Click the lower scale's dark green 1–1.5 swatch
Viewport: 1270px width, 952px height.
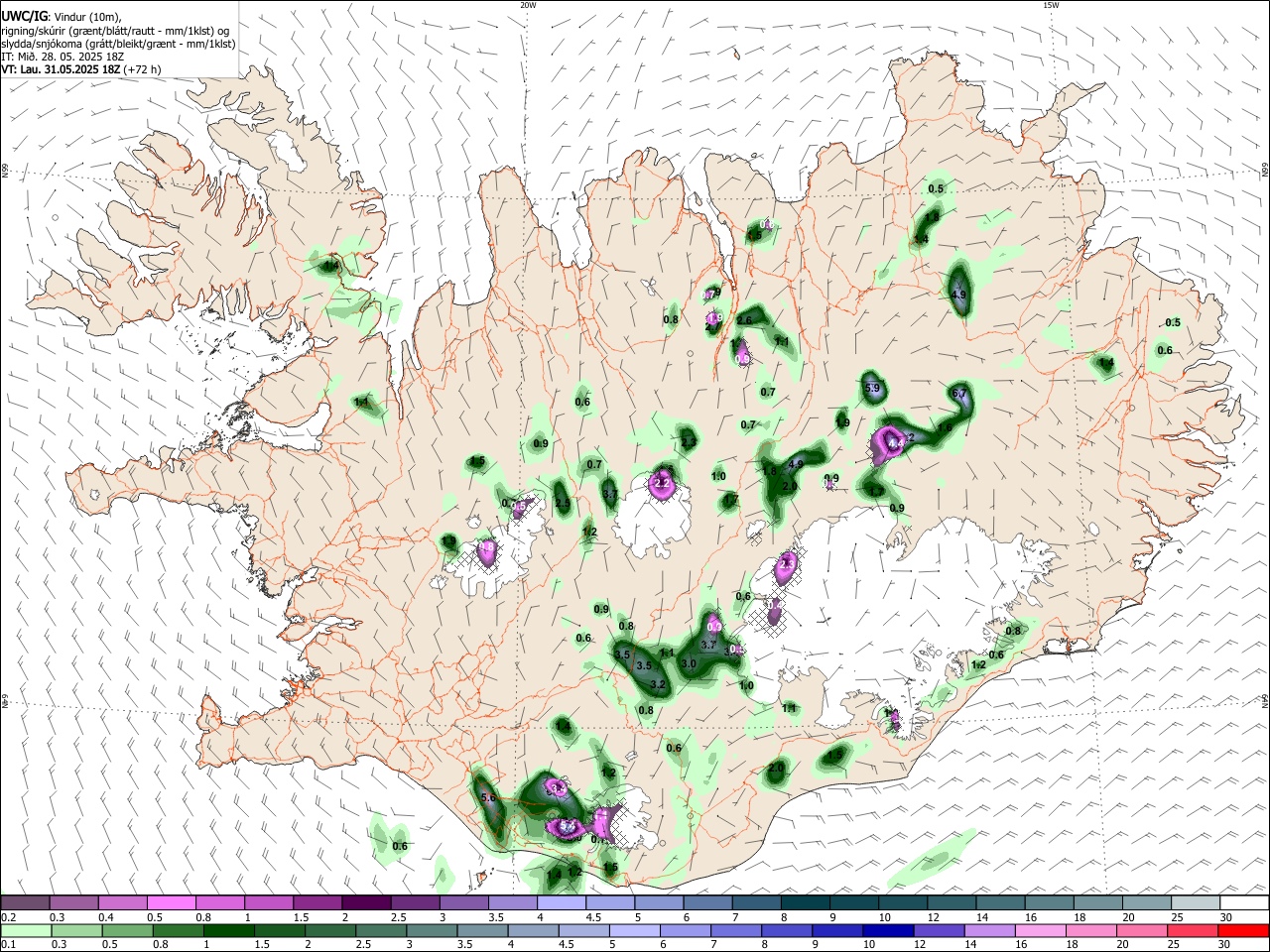click(231, 931)
